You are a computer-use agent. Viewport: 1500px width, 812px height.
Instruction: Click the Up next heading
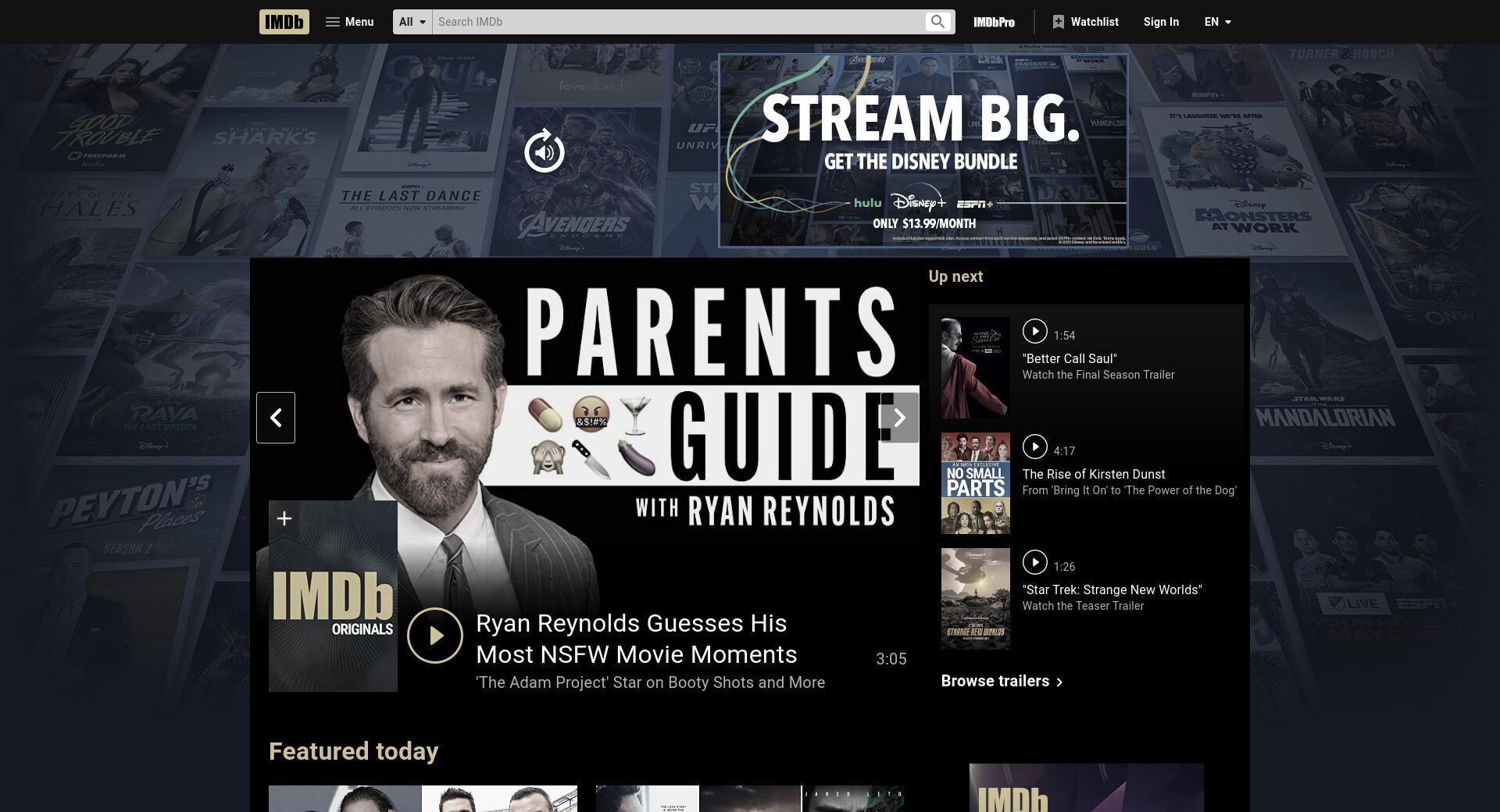[955, 276]
